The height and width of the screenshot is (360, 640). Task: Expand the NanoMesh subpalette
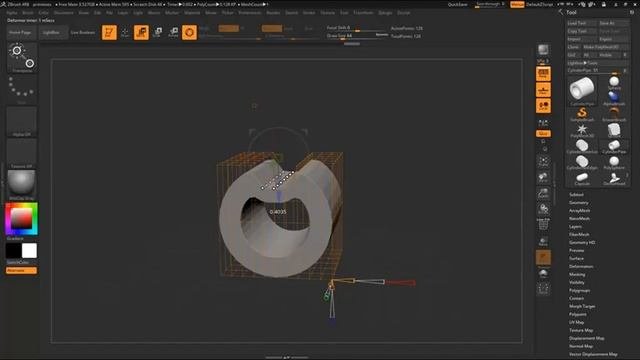(x=580, y=219)
